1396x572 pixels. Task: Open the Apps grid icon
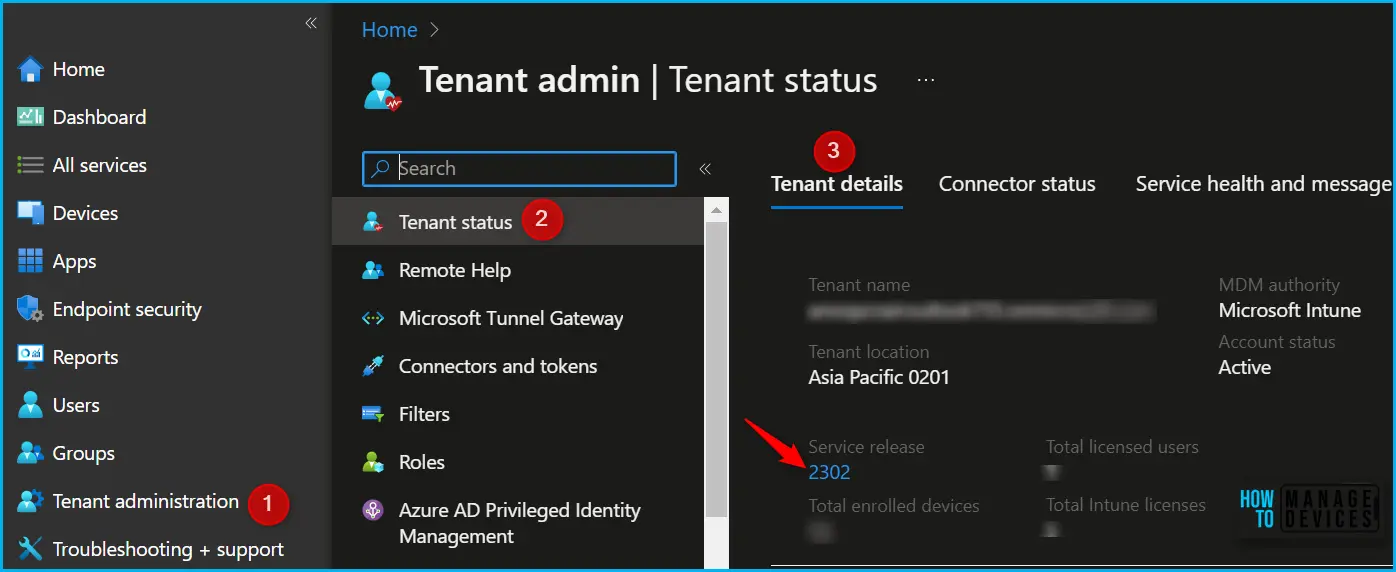point(30,261)
